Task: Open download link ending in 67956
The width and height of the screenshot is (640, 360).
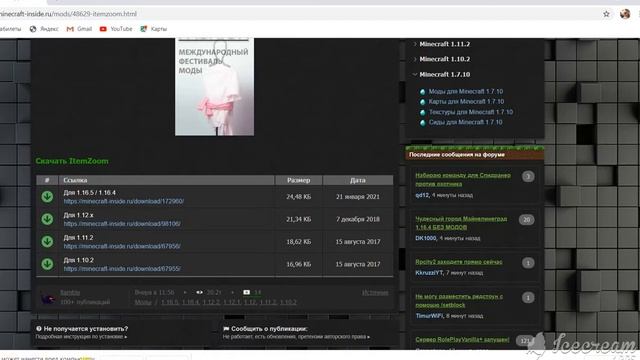Action: [x=122, y=246]
